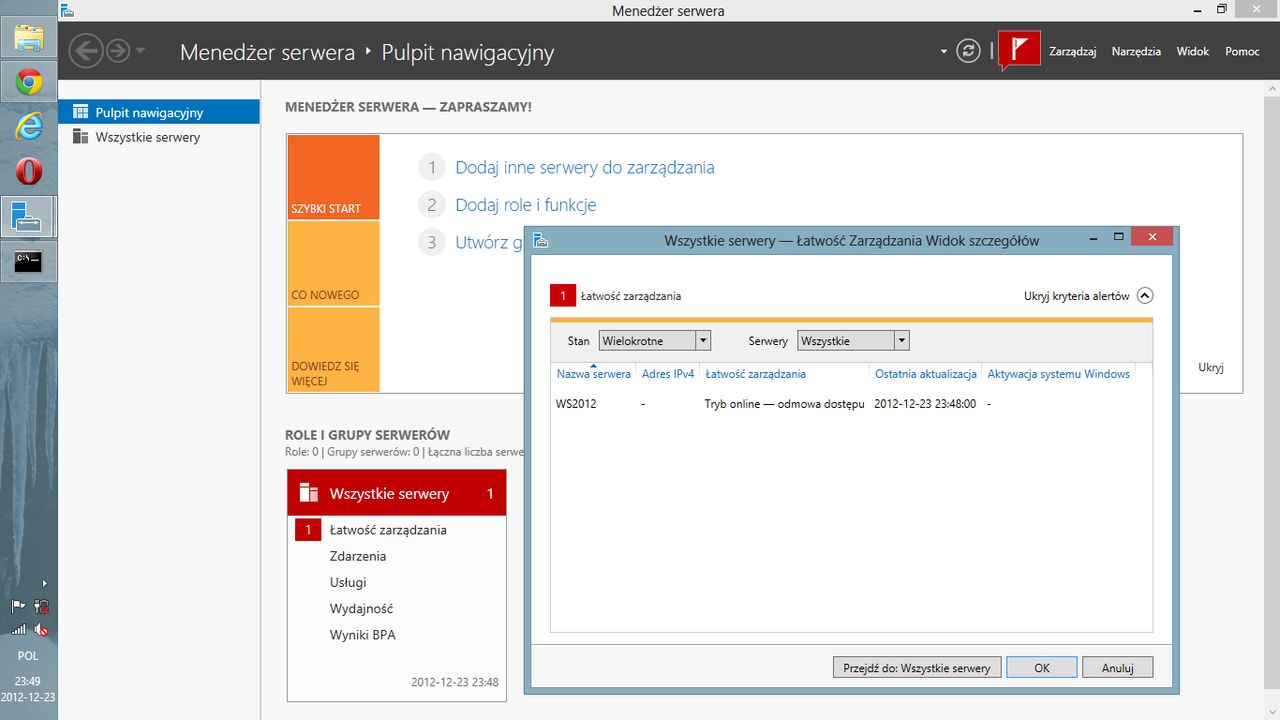Click Ukryj link in welcome panel

coord(1211,367)
